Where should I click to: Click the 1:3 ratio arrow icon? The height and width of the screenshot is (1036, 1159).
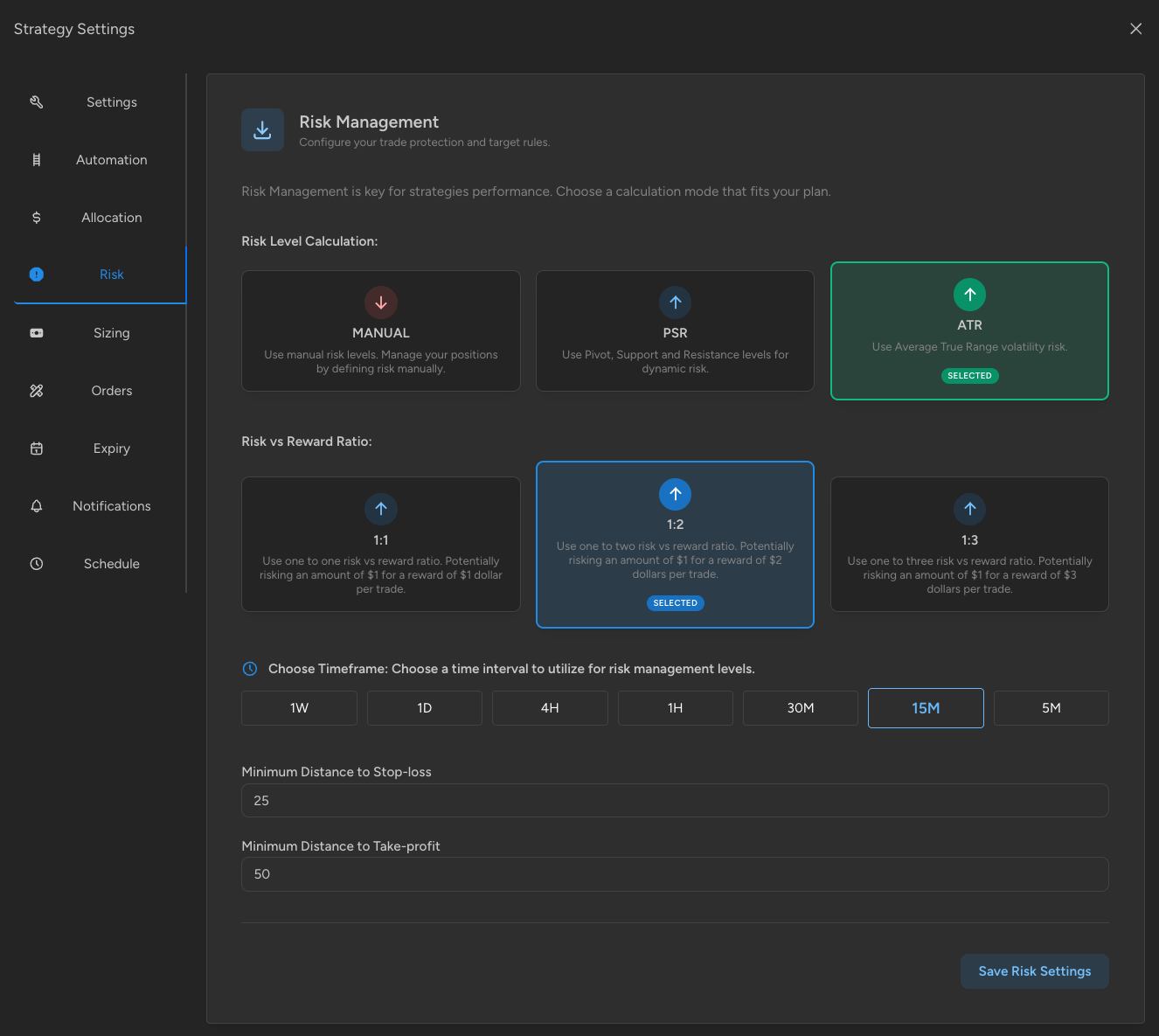(x=970, y=509)
